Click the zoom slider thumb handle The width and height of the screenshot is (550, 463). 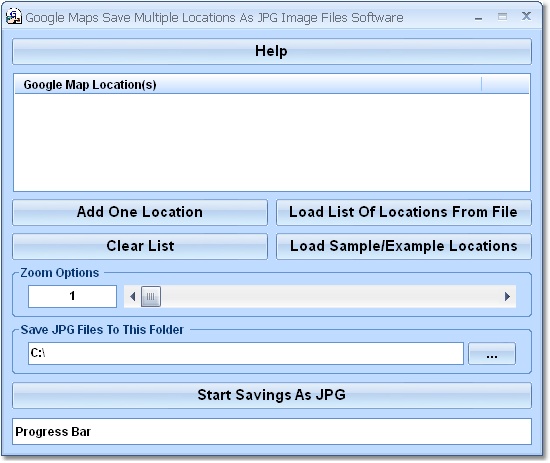[151, 297]
